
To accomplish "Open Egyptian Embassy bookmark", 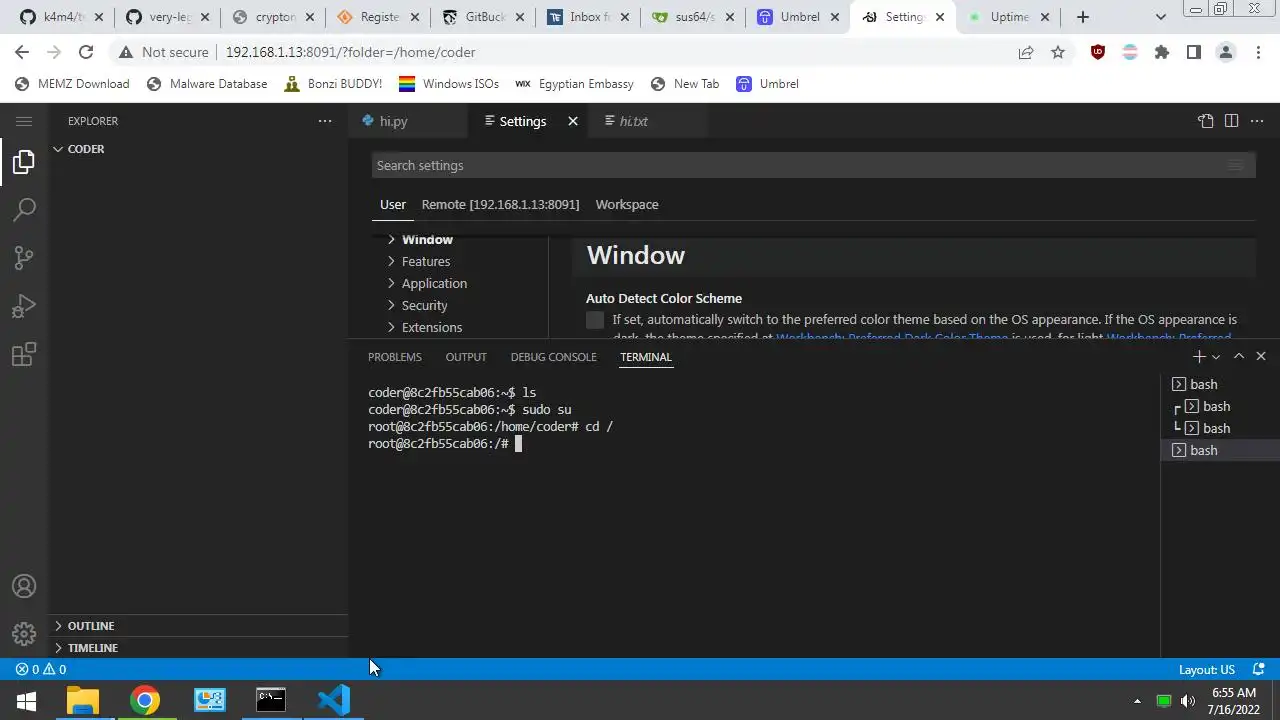I will coord(574,84).
